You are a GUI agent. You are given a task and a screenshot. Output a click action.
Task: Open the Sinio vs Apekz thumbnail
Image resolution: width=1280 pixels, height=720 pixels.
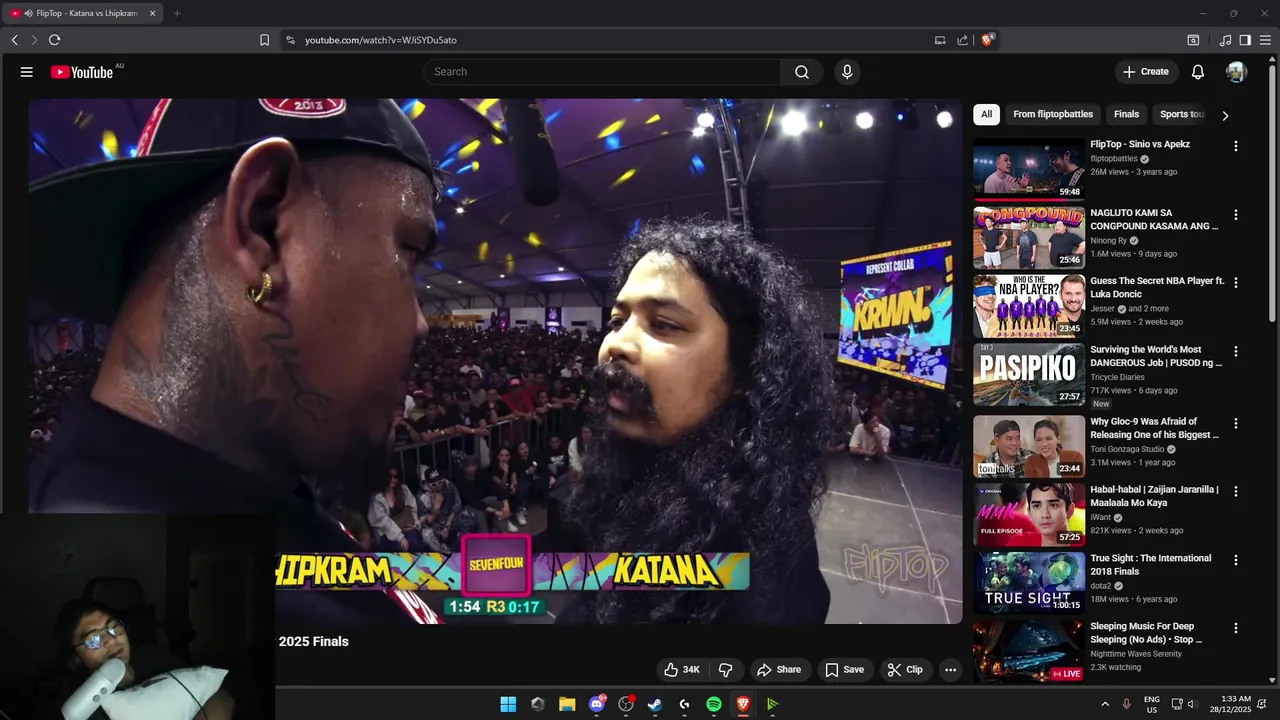(x=1029, y=169)
